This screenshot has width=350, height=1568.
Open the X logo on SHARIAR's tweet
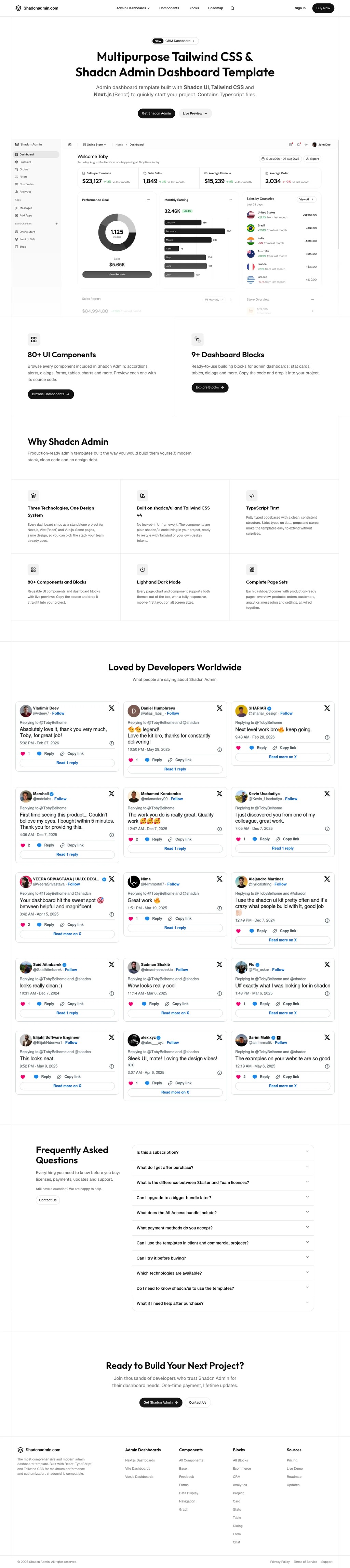[327, 708]
